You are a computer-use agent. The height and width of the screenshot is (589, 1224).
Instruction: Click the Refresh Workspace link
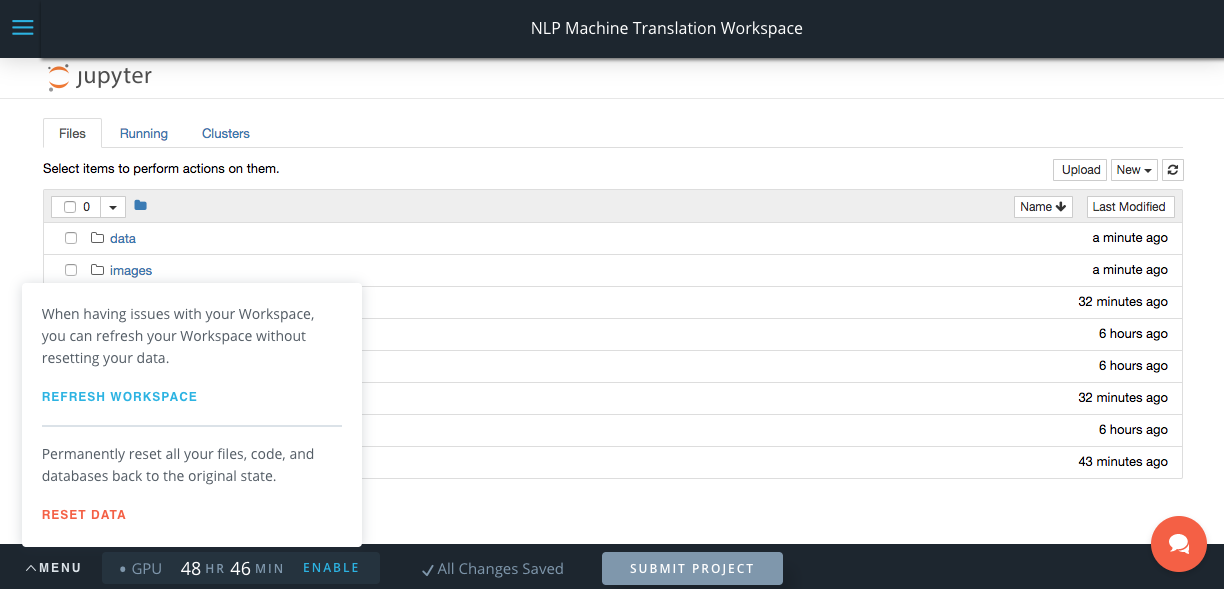[120, 397]
